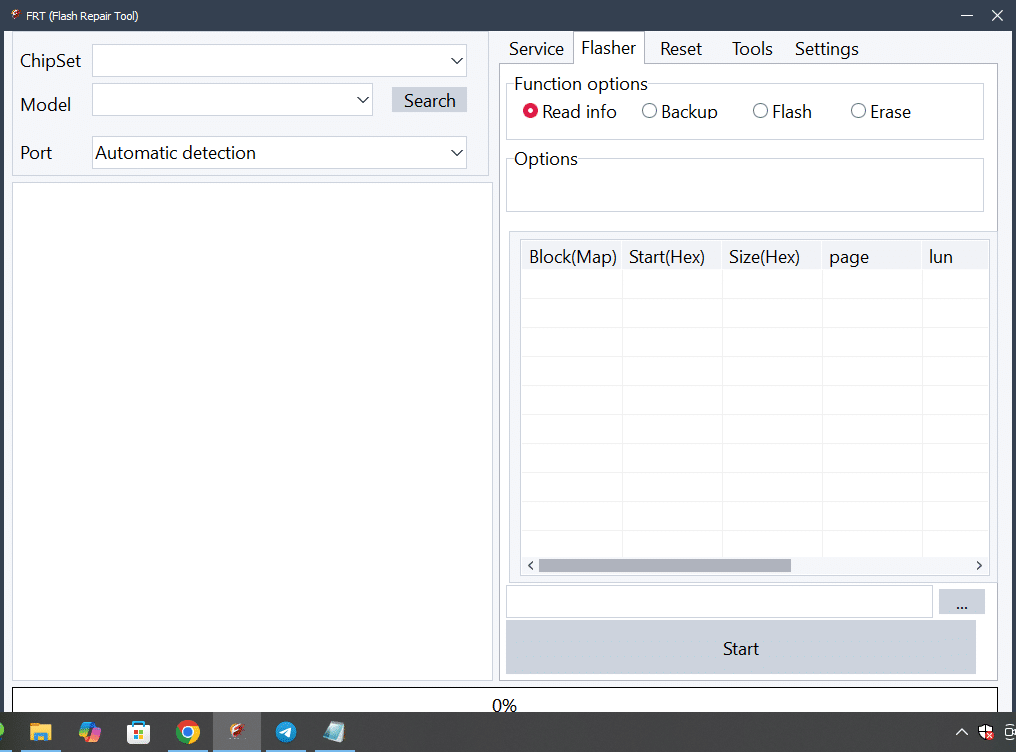The height and width of the screenshot is (752, 1016).
Task: Open Windows Security from the system tray
Action: point(985,732)
